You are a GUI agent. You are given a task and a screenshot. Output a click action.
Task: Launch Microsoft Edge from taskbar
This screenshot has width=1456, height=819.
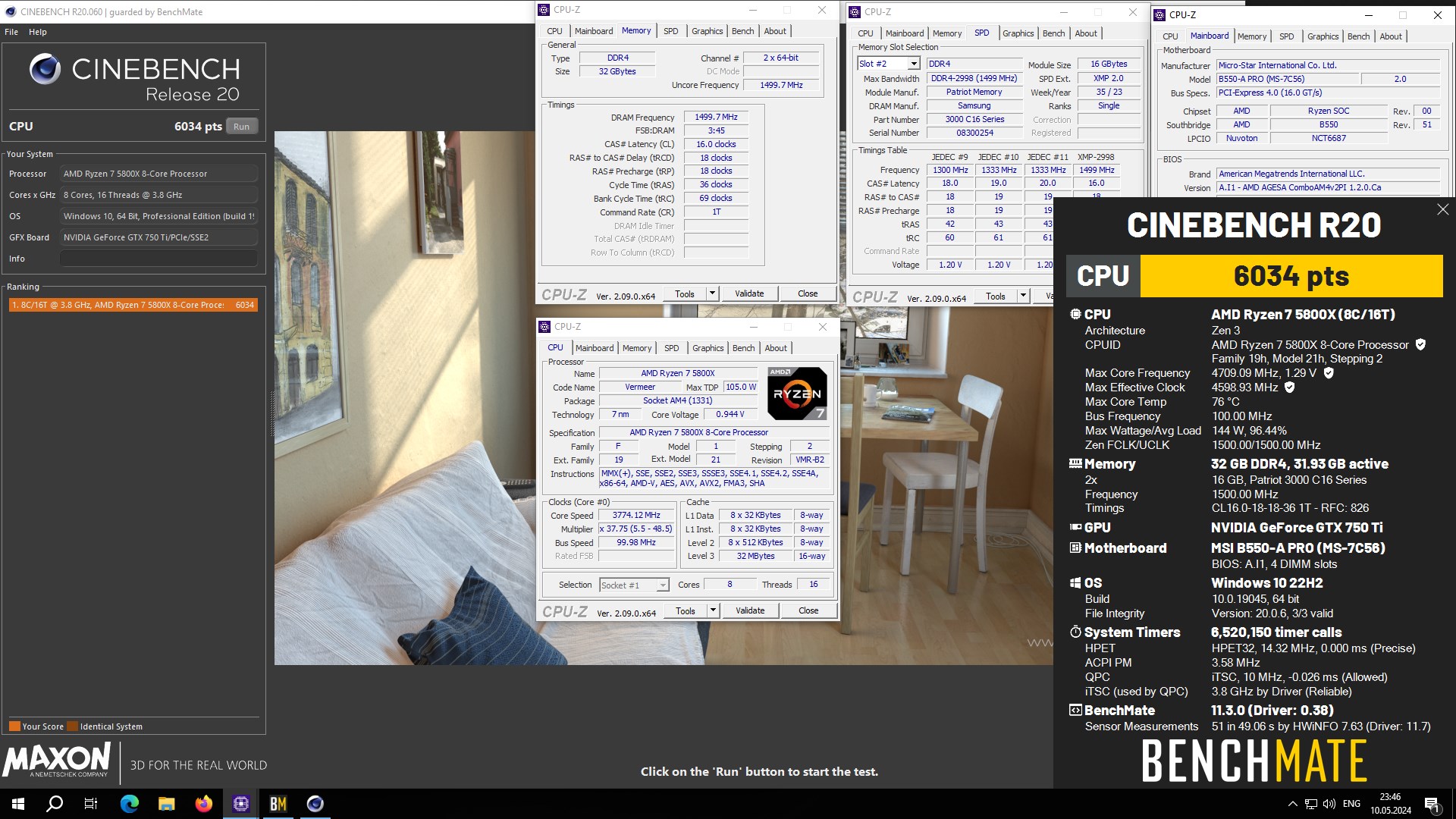(130, 804)
